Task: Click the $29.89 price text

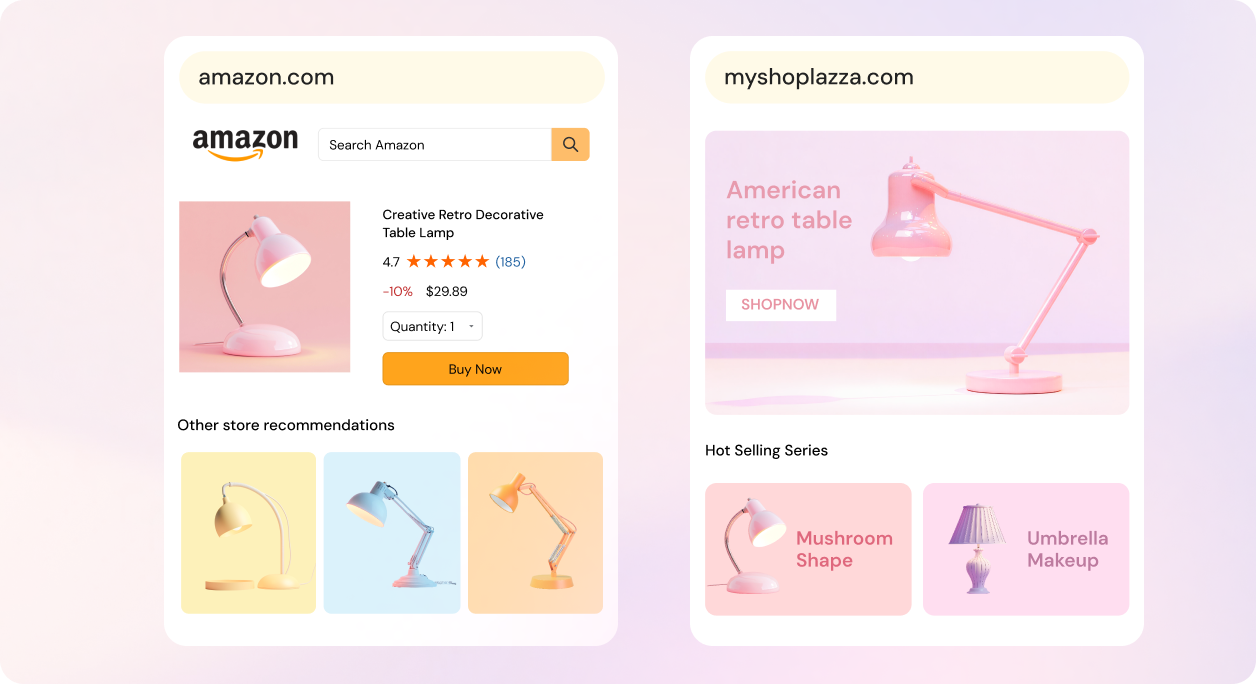Action: [447, 292]
